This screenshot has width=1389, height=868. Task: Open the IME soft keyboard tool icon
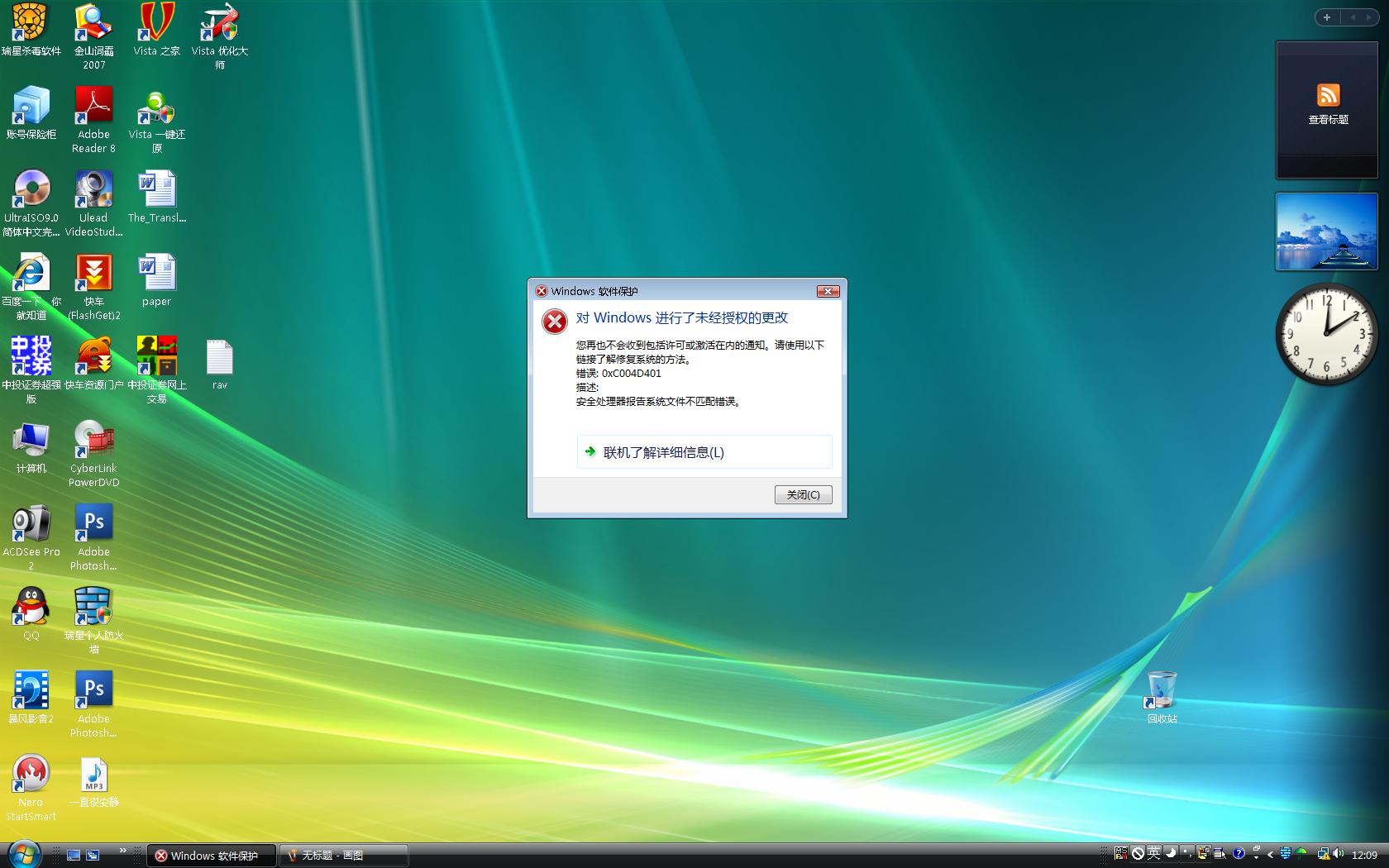pyautogui.click(x=1204, y=854)
